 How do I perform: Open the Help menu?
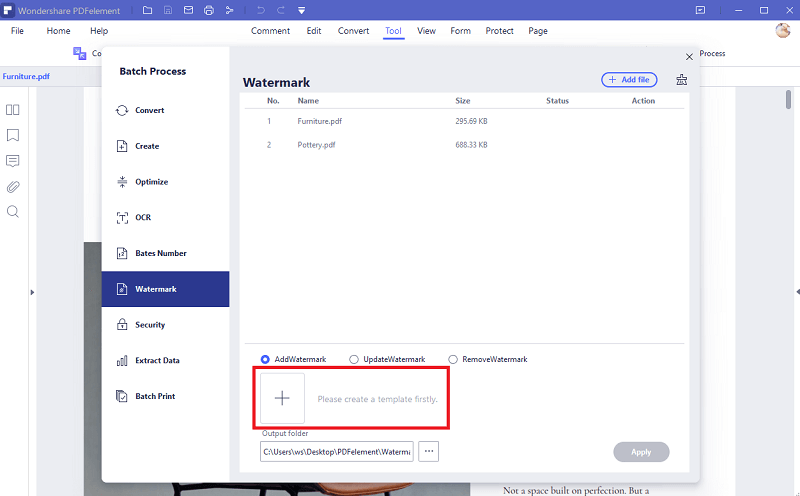(x=99, y=31)
